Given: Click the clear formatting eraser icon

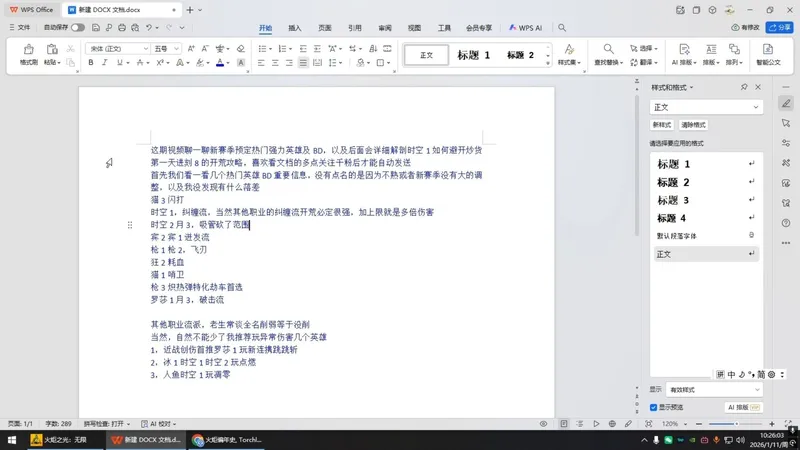Looking at the screenshot, I should coord(241,48).
